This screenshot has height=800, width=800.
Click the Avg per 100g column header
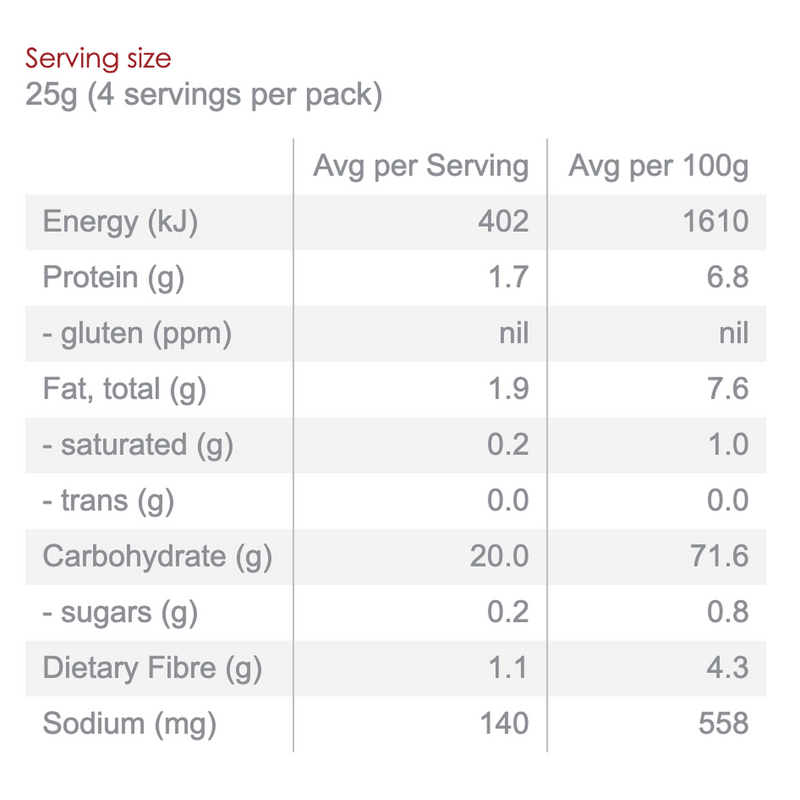(658, 166)
